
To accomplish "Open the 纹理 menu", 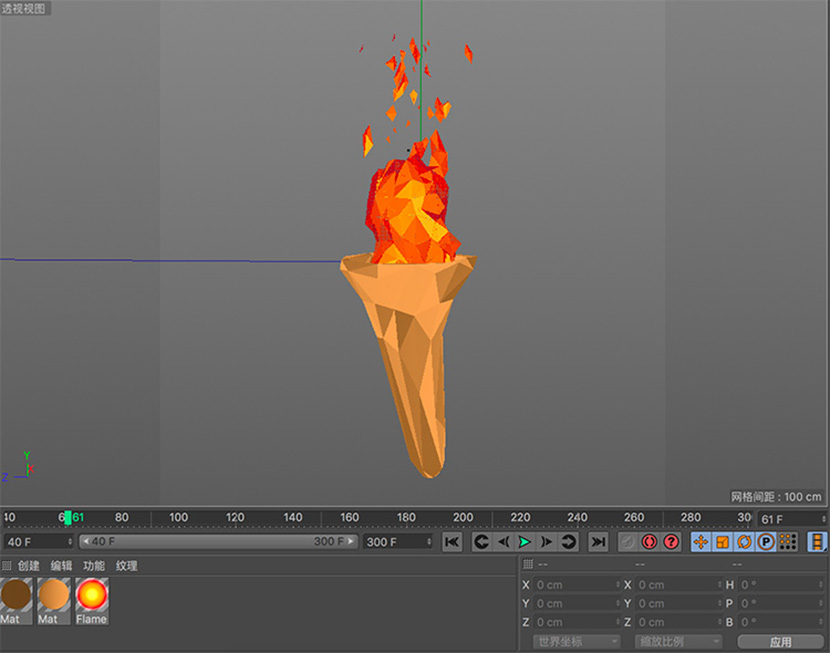I will point(126,566).
